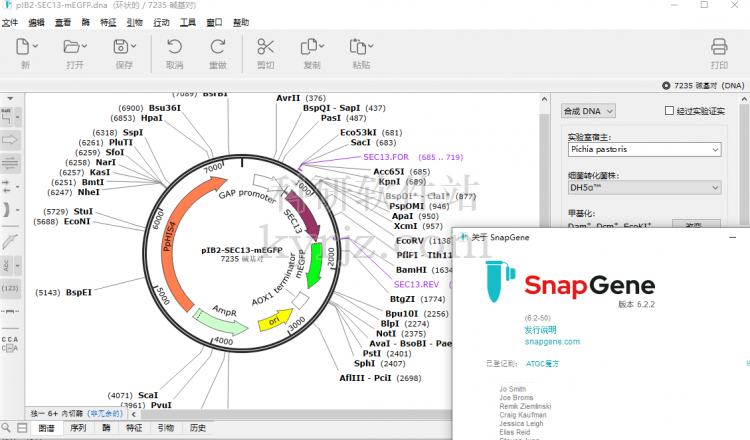Viewport: 750px width, 440px height.
Task: Undo the last action via toolbar
Action: pyautogui.click(x=175, y=47)
